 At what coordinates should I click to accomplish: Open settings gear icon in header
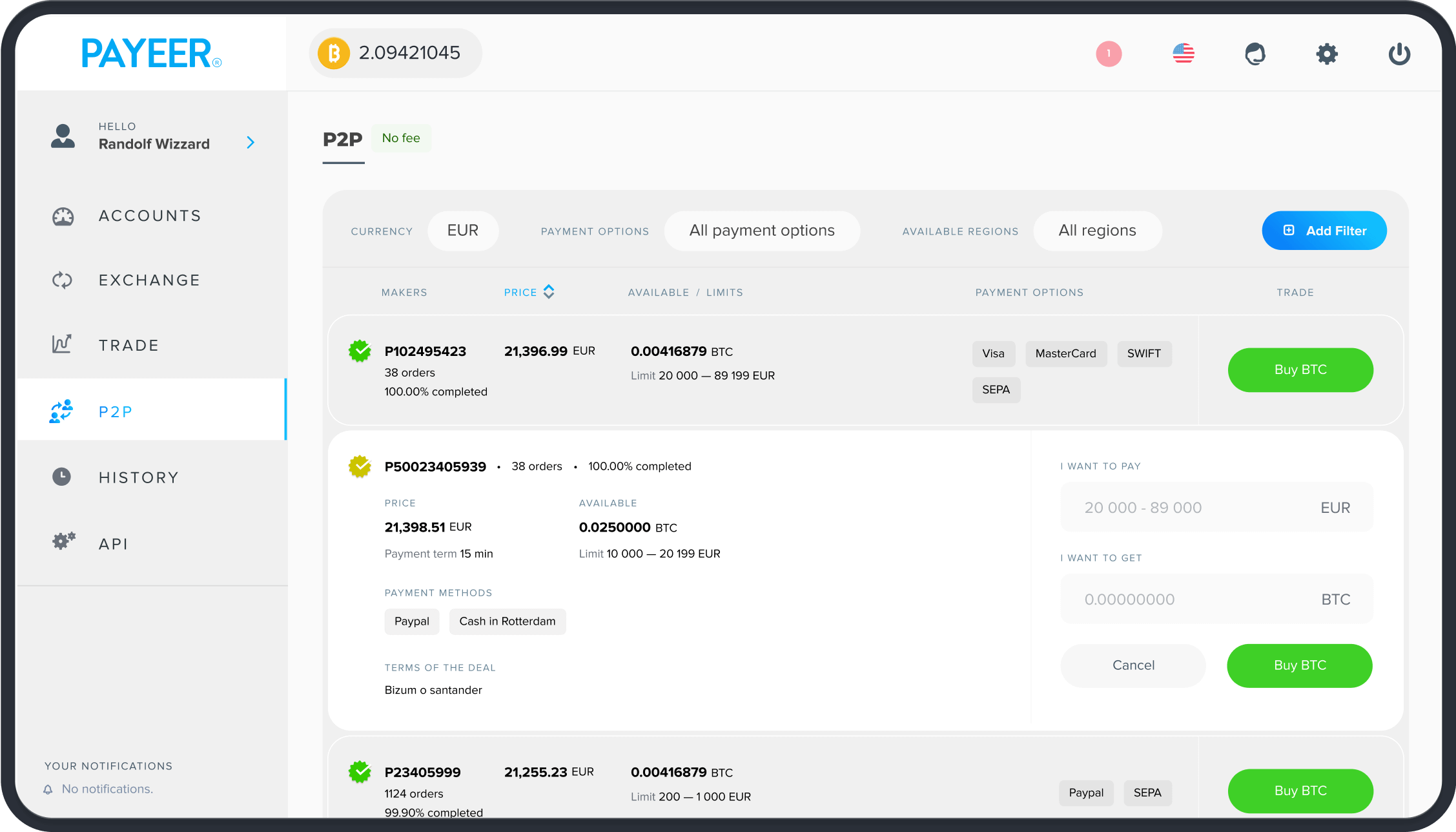pos(1326,54)
